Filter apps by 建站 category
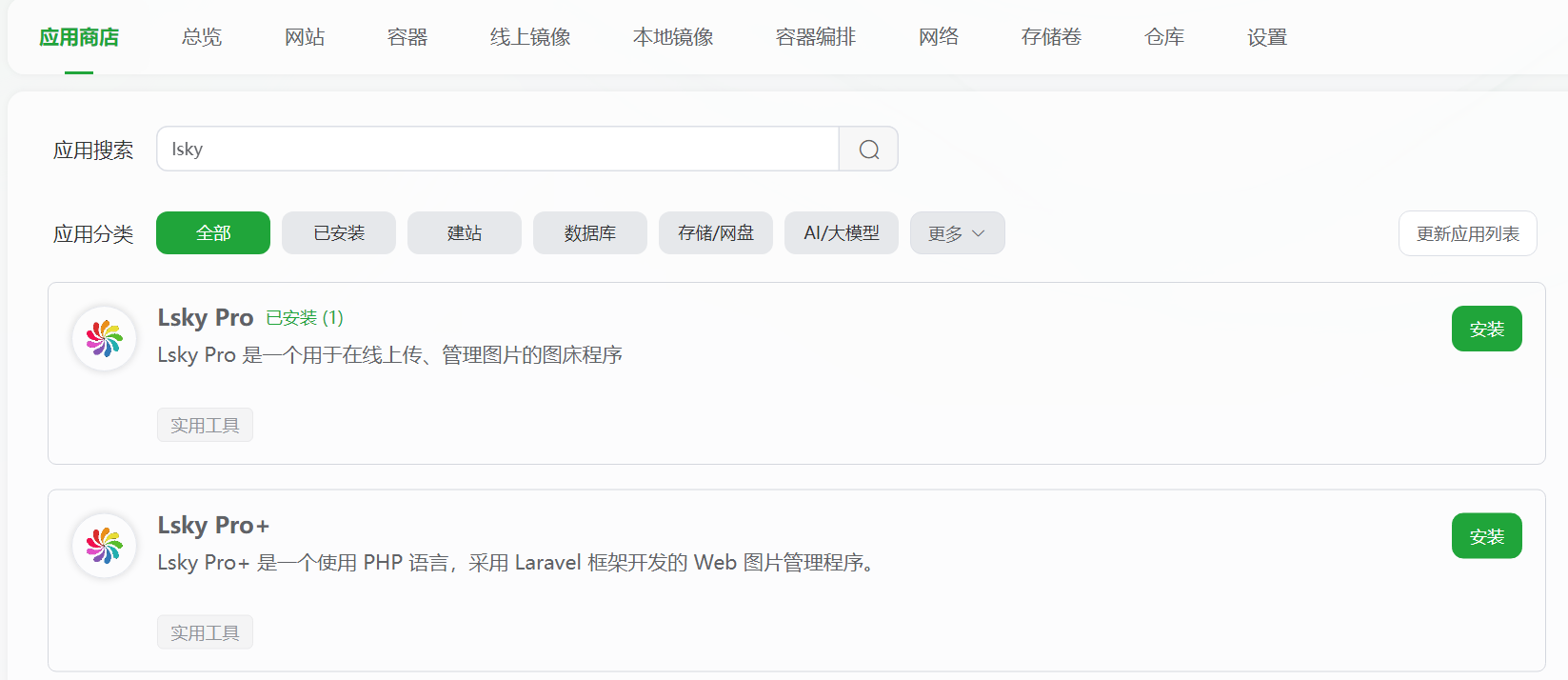This screenshot has width=1568, height=680. coord(465,233)
